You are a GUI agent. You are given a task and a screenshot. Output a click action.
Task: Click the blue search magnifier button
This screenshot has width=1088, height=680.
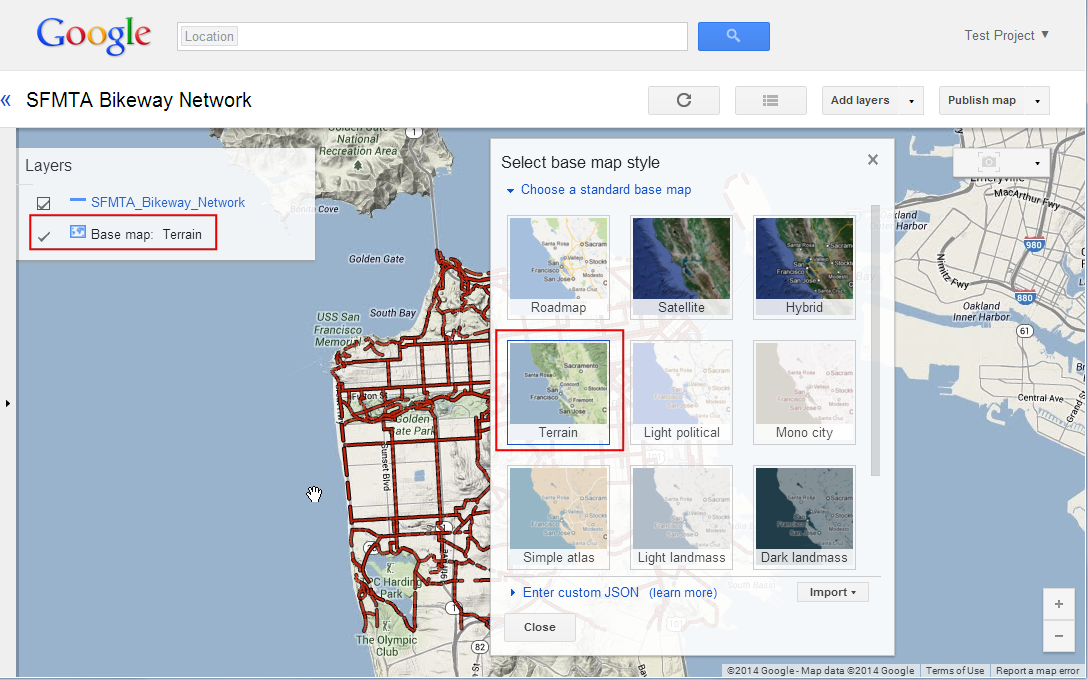tap(733, 36)
